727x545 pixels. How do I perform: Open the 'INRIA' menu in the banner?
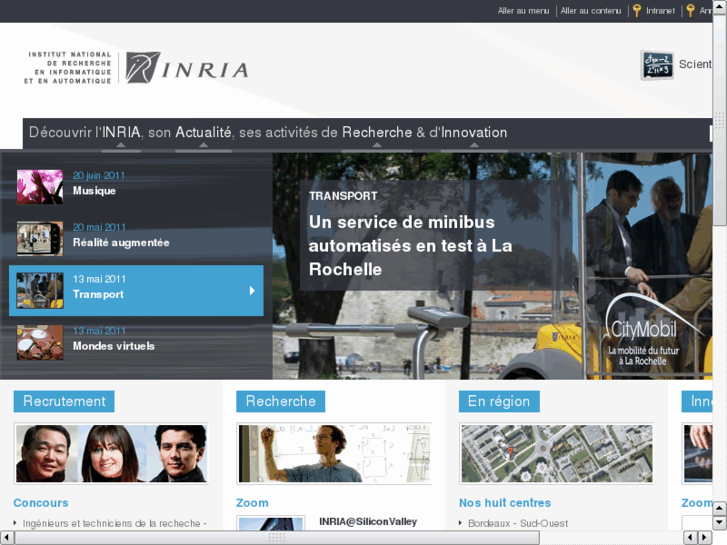[x=121, y=133]
